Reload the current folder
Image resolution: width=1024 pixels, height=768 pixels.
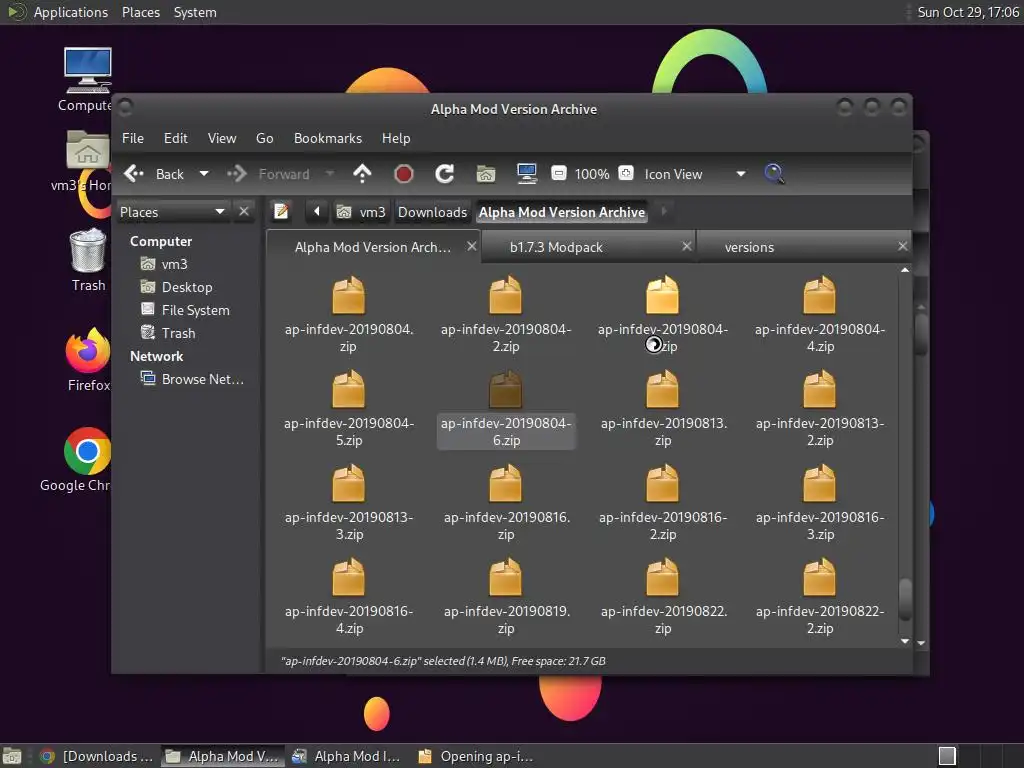pyautogui.click(x=445, y=174)
